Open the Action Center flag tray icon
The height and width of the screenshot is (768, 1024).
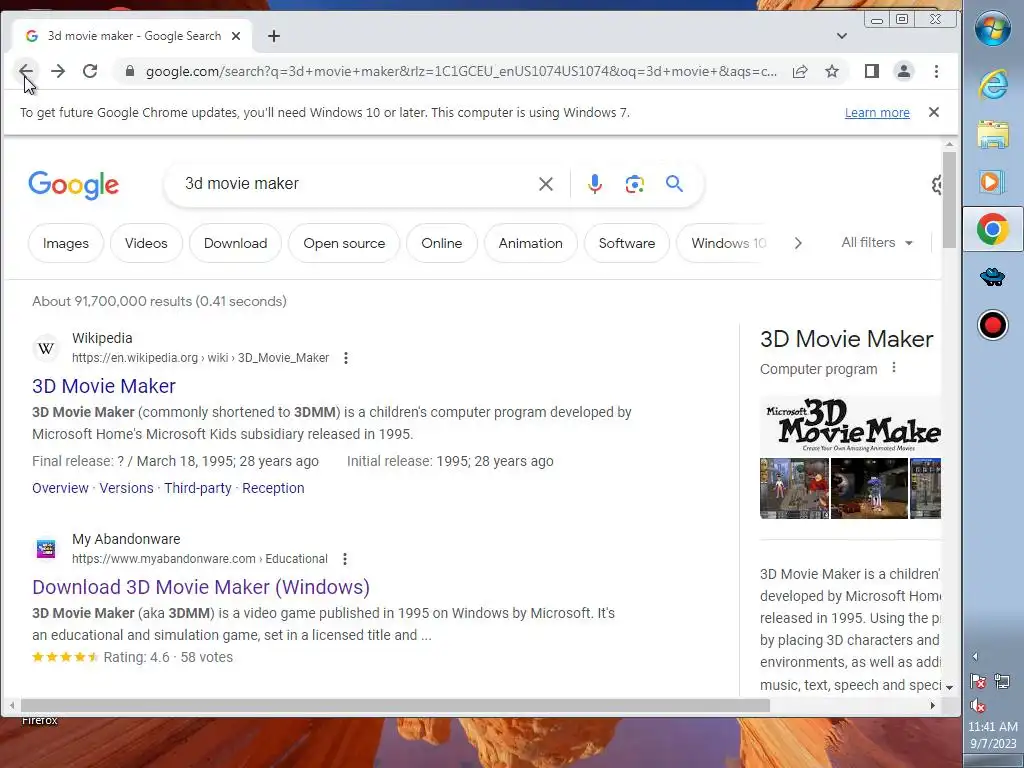pos(978,682)
